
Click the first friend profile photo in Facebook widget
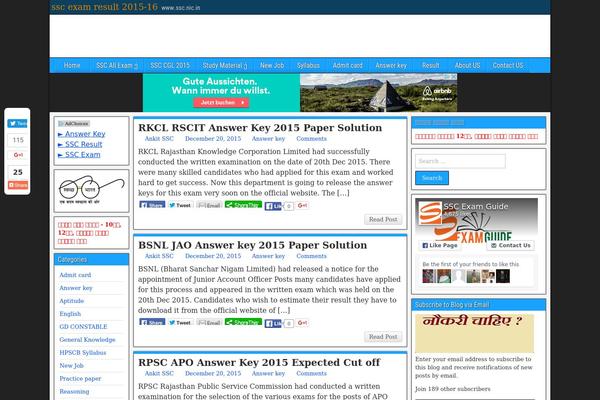tap(429, 276)
